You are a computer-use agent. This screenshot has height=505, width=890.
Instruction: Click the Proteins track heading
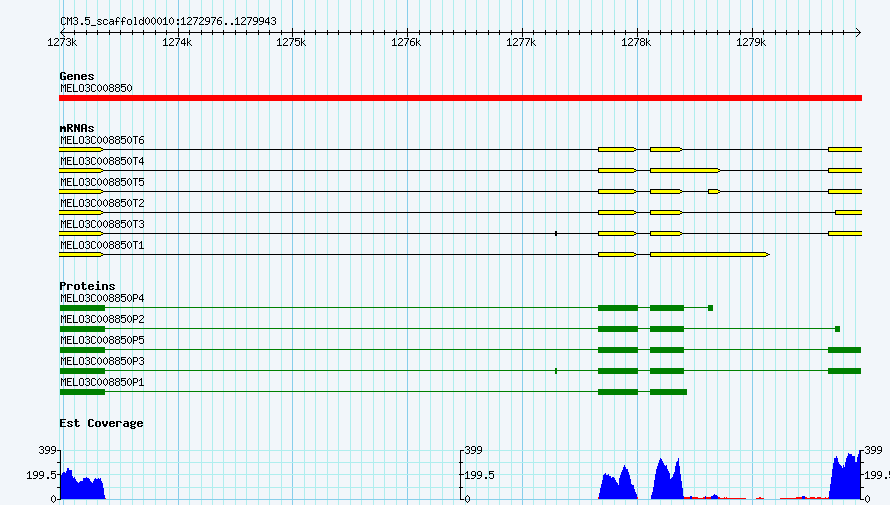tap(87, 286)
